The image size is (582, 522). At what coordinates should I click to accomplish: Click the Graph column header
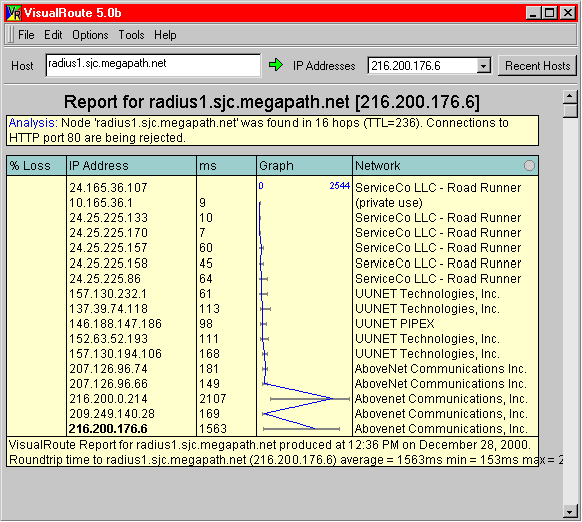pos(304,166)
